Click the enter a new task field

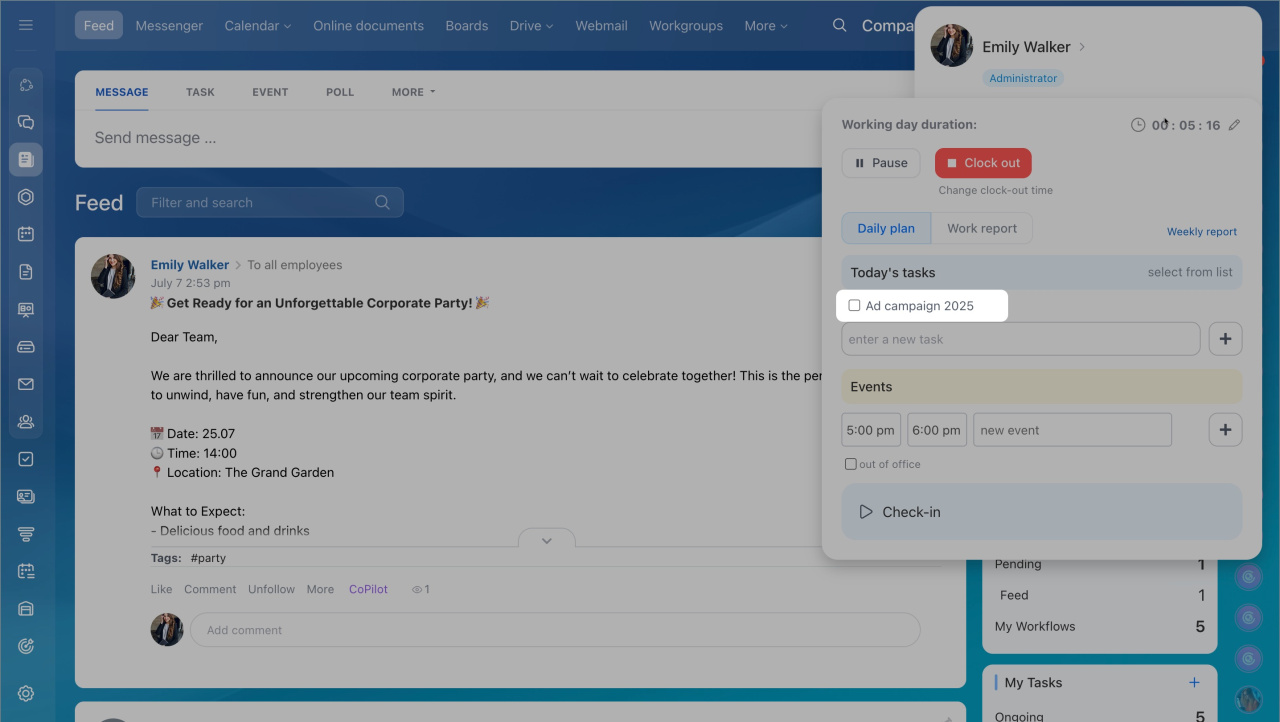[1020, 339]
